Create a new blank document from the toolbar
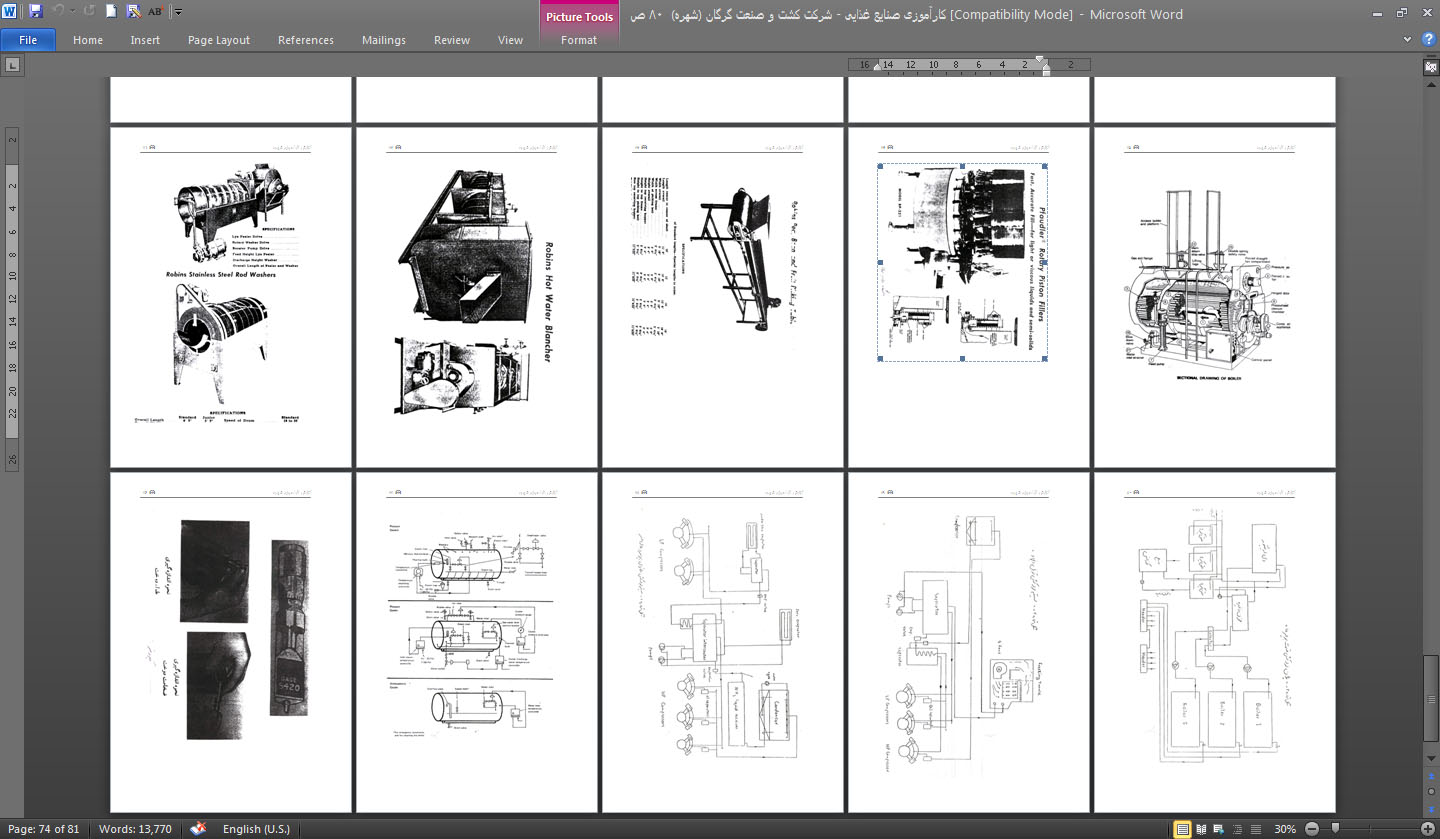Image resolution: width=1440 pixels, height=839 pixels. 111,12
